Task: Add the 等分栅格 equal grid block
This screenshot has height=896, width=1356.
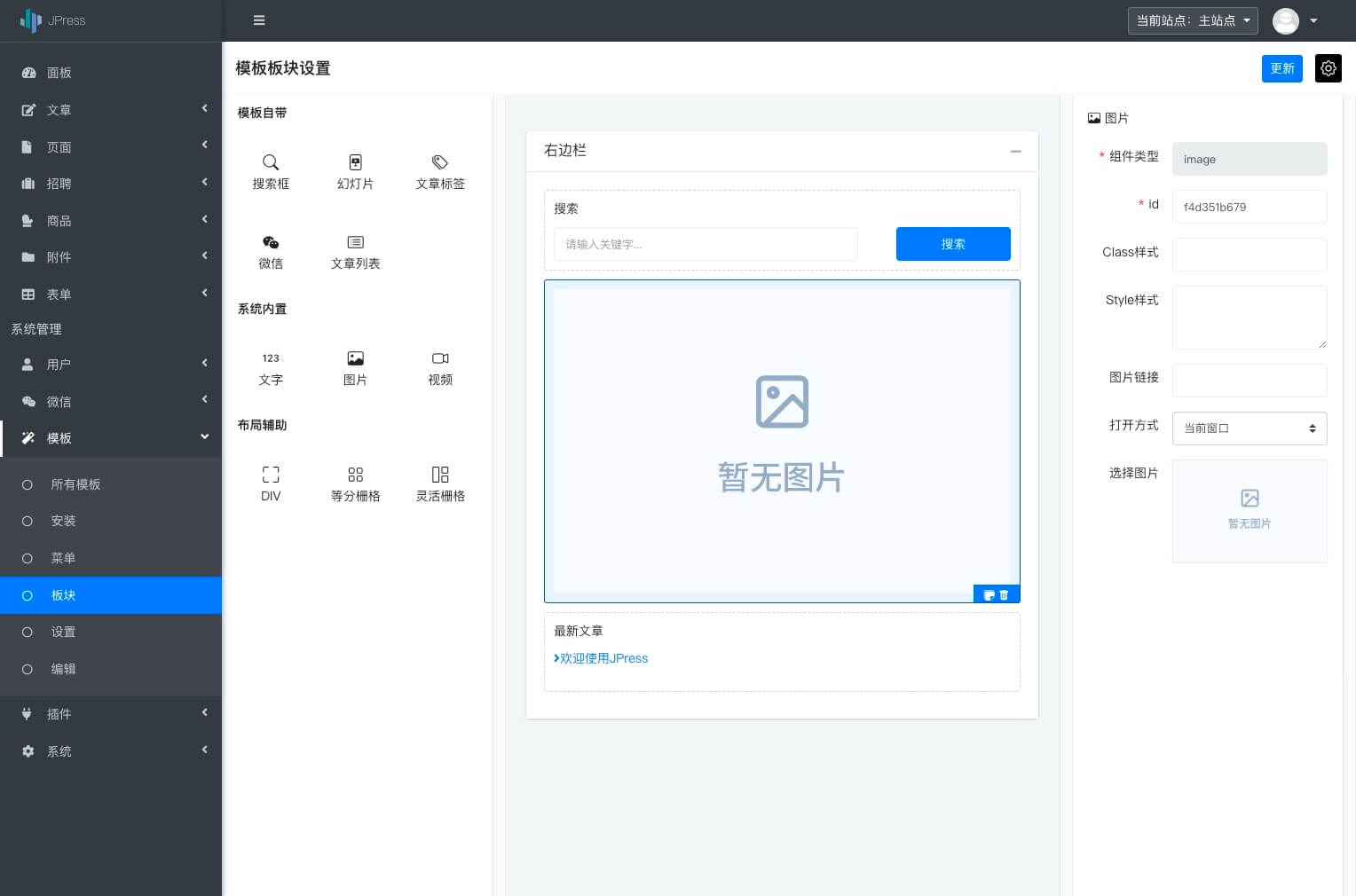Action: 355,484
